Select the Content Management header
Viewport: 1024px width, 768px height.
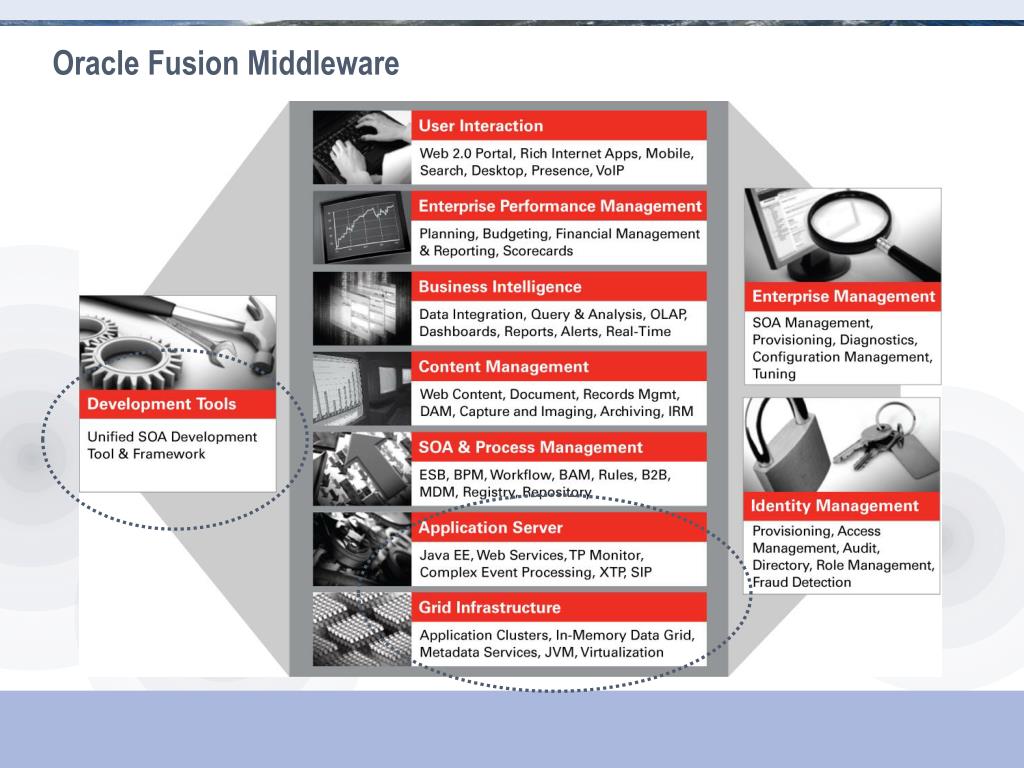pyautogui.click(x=559, y=366)
